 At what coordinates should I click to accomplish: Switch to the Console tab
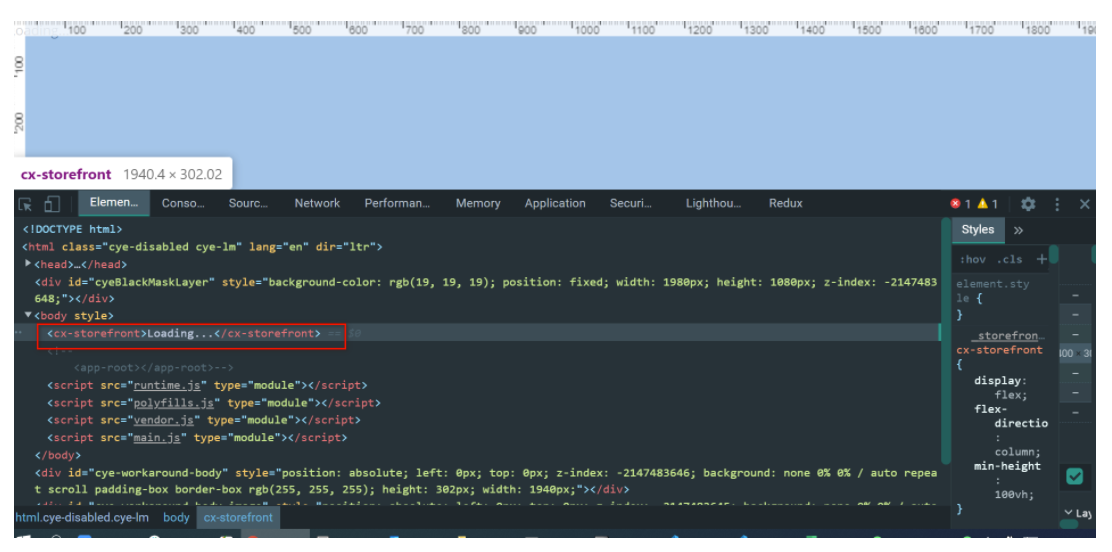tap(183, 203)
